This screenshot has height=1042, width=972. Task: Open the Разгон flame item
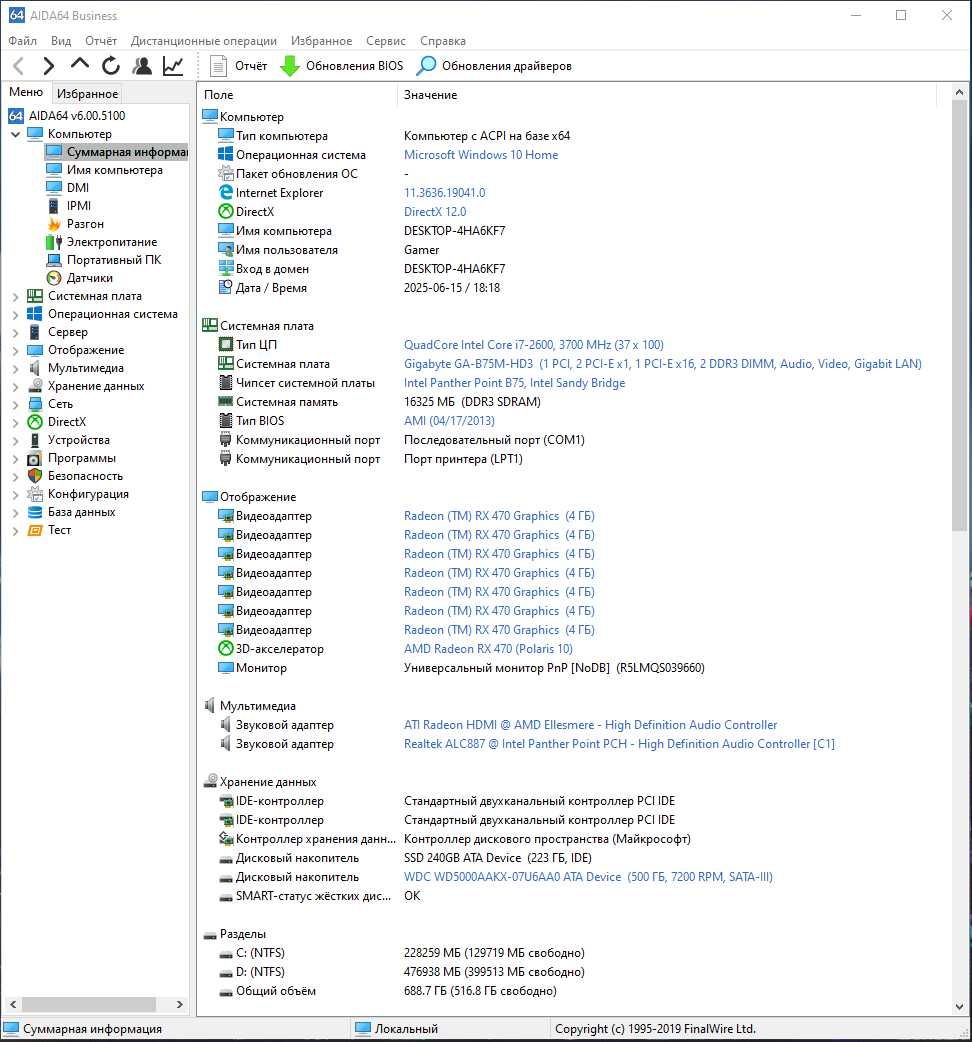[85, 224]
